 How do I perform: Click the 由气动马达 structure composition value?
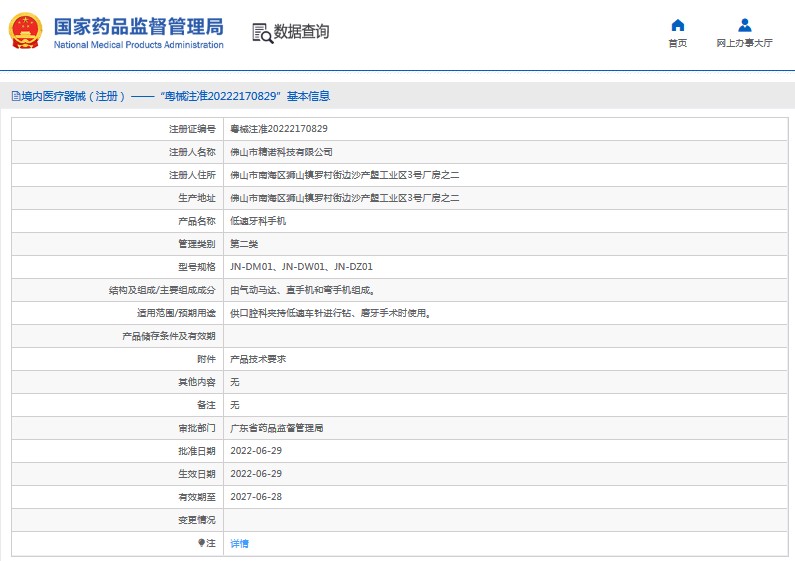point(303,290)
